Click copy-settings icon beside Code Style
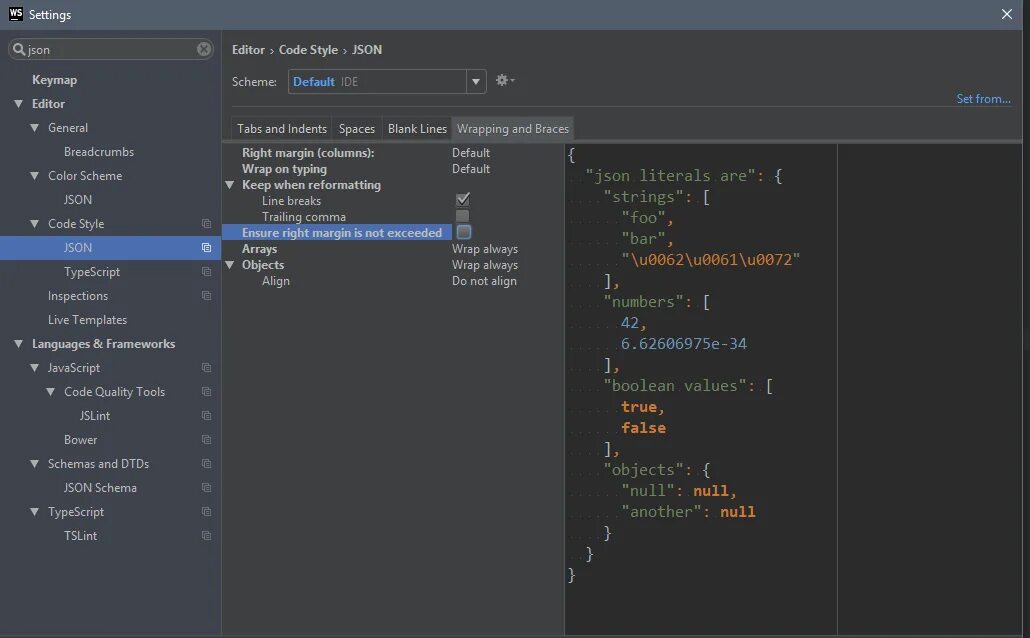The height and width of the screenshot is (638, 1030). coord(206,223)
